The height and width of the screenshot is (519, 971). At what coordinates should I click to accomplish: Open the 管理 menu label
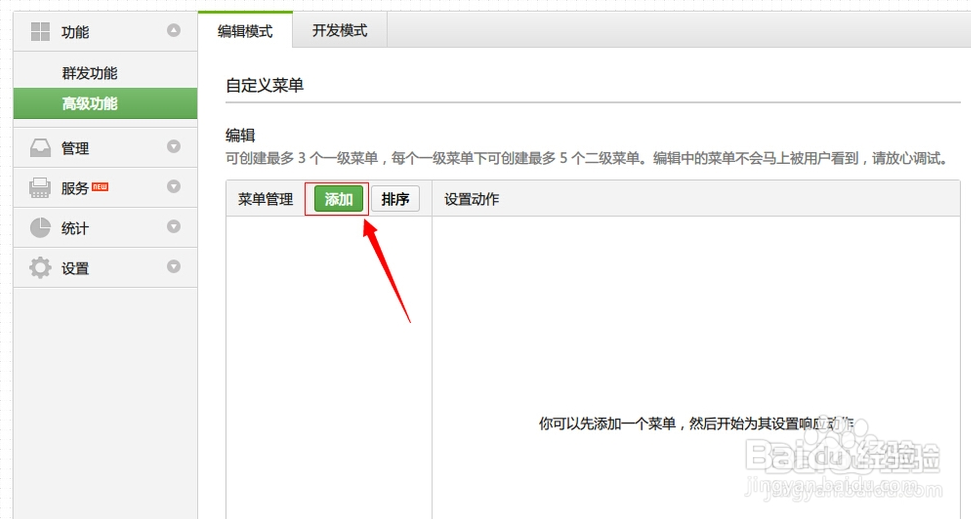click(x=75, y=149)
